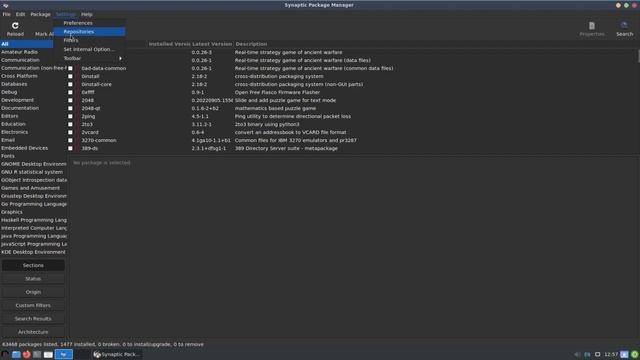Click the highlighted blue taskbar launcher
Viewport: 640px width, 360px height.
click(x=64, y=354)
